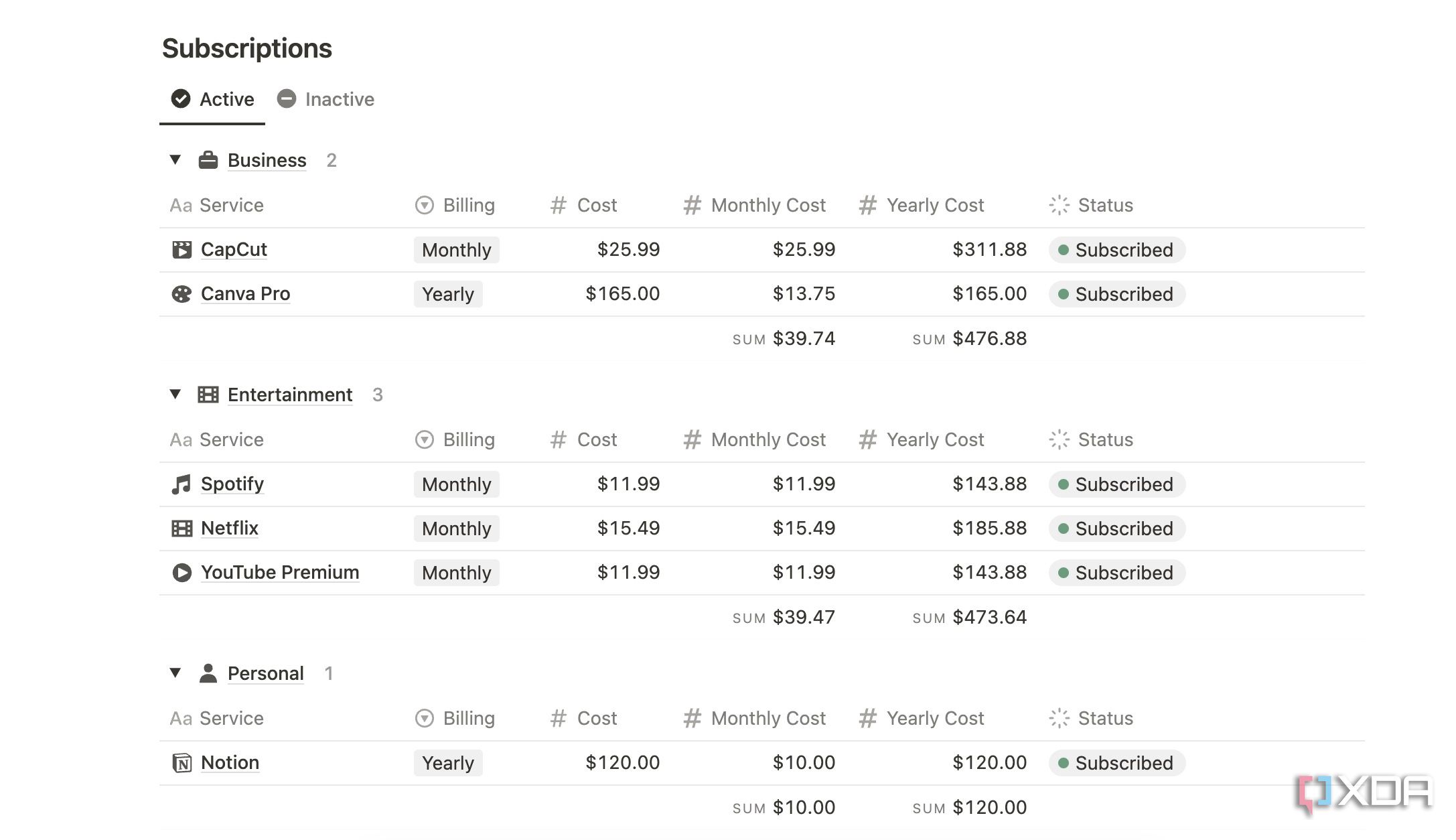Switch to the Inactive tab
The width and height of the screenshot is (1456, 840).
[x=325, y=99]
